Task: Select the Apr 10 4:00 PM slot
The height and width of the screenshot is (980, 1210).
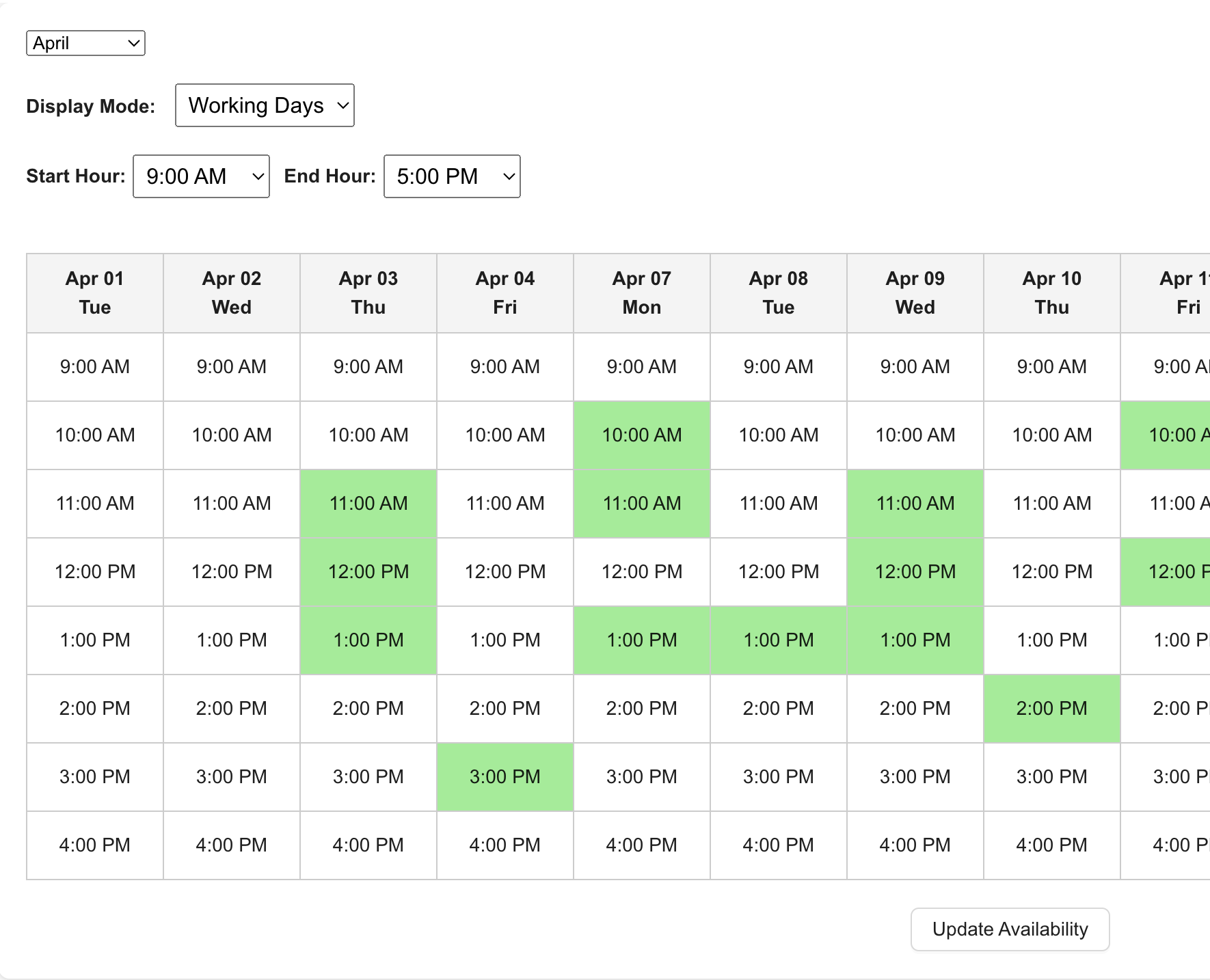Action: point(1052,845)
